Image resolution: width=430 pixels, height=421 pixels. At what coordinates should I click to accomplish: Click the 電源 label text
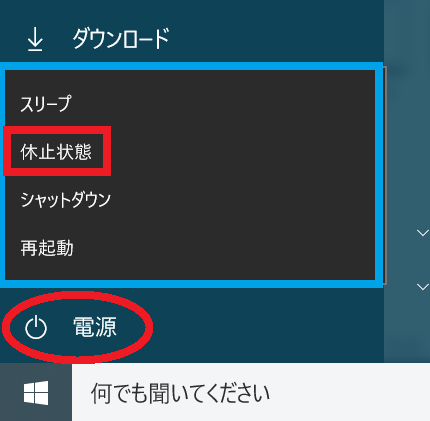[95, 327]
